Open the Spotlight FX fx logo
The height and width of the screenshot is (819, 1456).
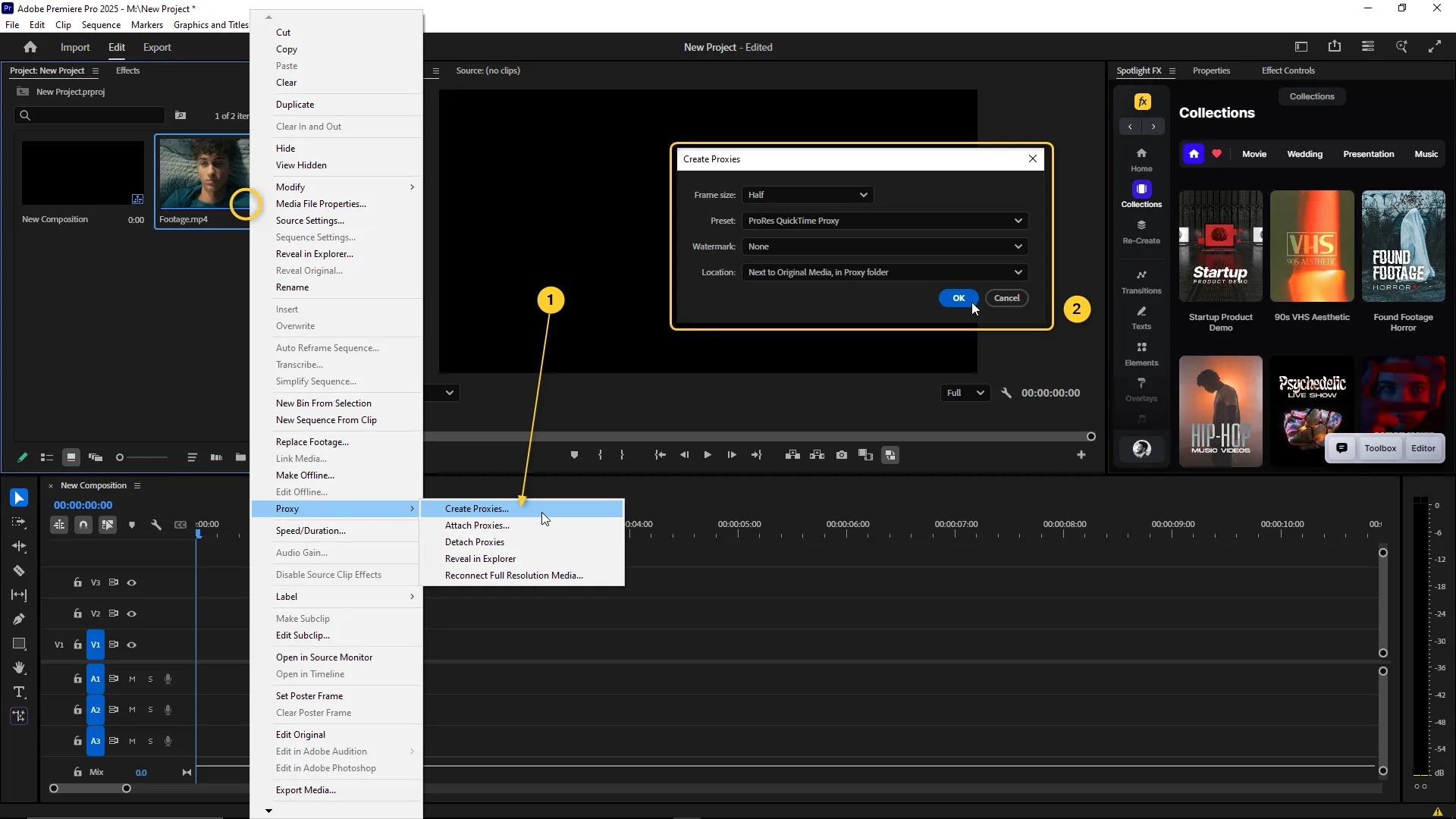(x=1142, y=102)
